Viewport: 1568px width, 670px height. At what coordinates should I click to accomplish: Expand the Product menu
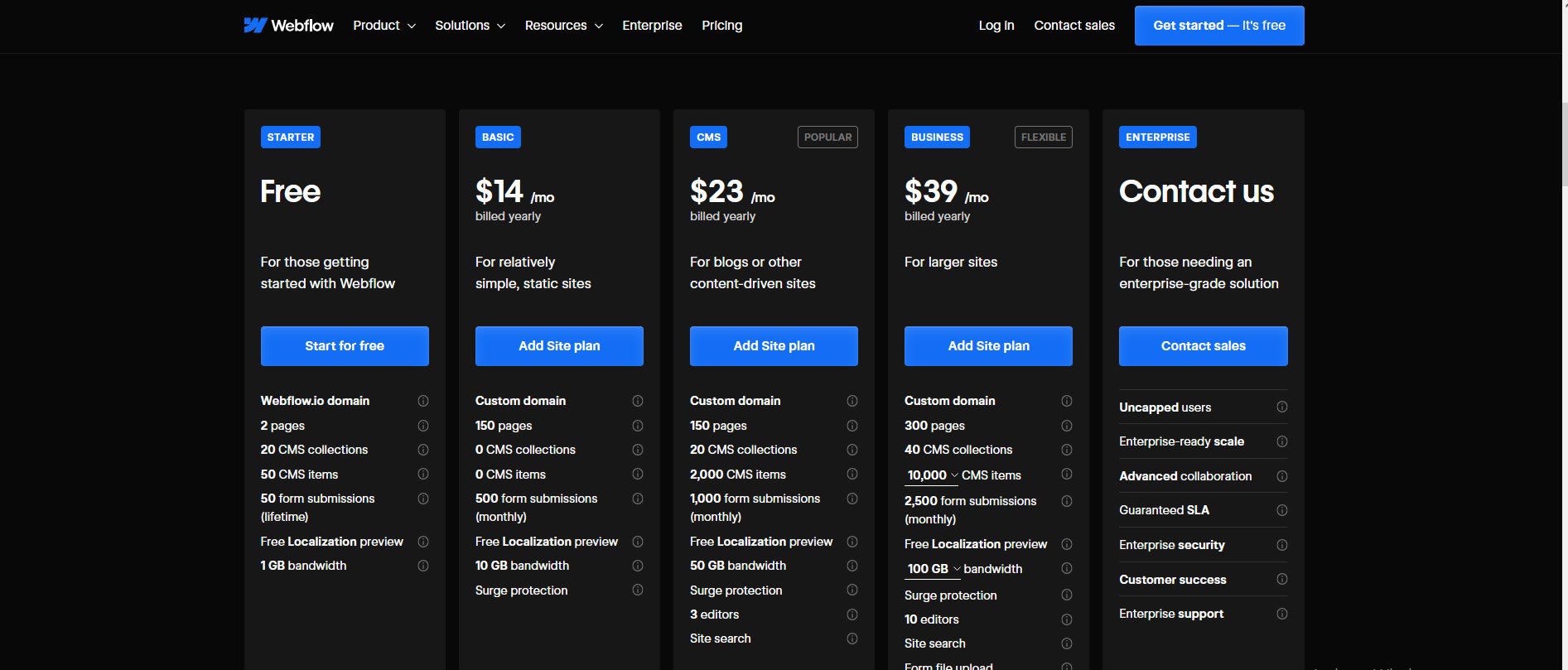(x=384, y=26)
